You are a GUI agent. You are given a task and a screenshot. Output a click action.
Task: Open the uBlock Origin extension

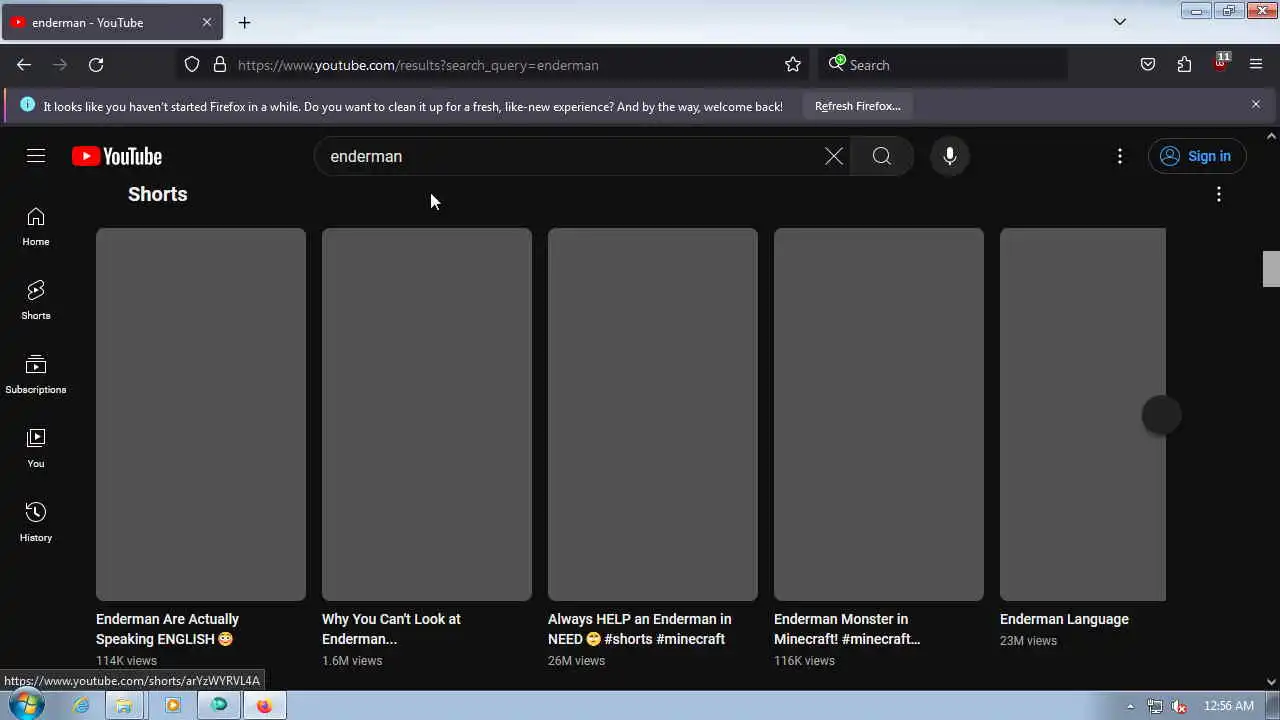pyautogui.click(x=1220, y=65)
